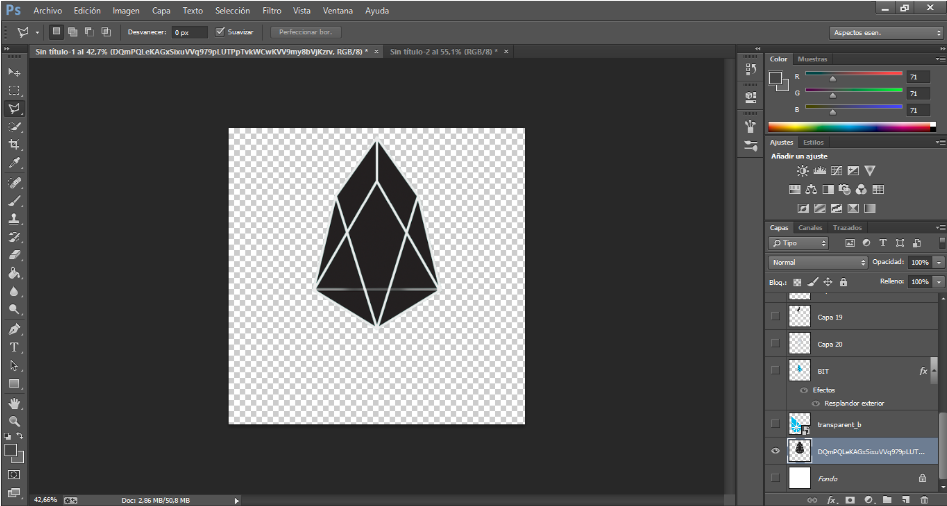The height and width of the screenshot is (506, 947).
Task: Show layer Capa 19
Action: [x=775, y=316]
